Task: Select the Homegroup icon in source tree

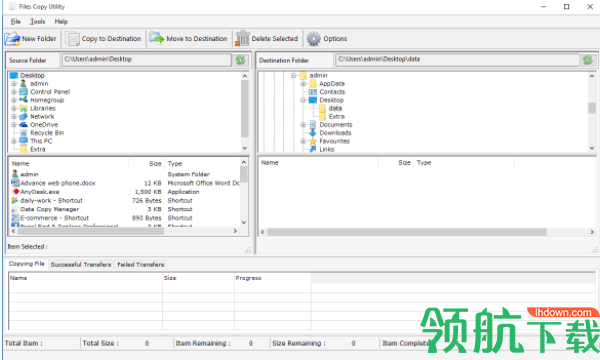Action: [23, 100]
